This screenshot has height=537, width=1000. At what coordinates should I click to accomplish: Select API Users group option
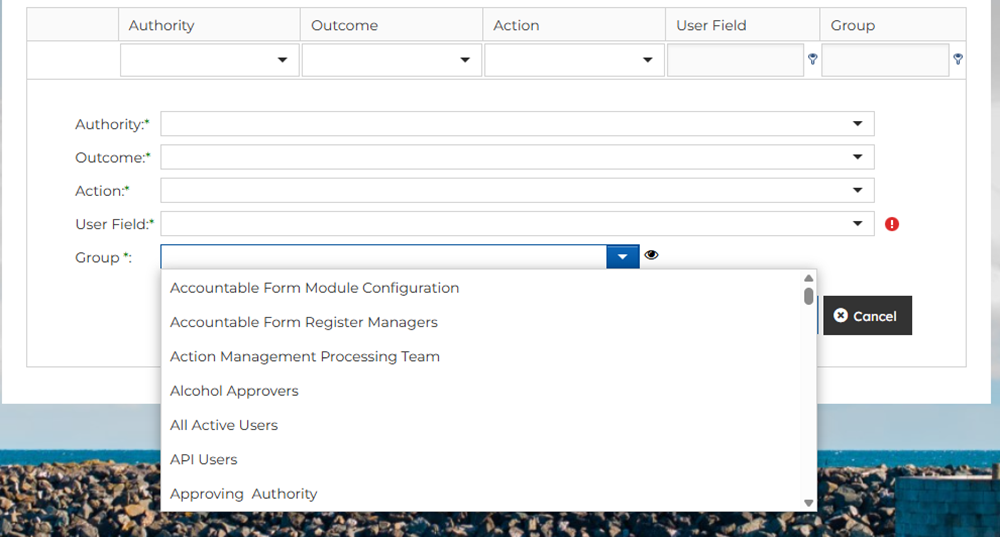click(x=204, y=460)
